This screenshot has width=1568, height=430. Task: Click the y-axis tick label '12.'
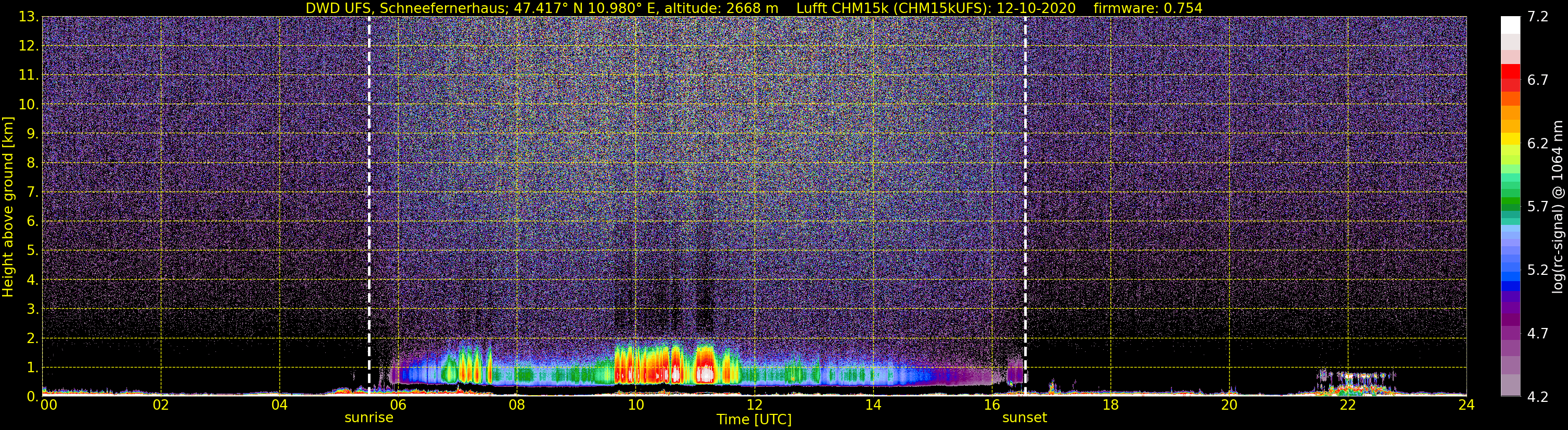pyautogui.click(x=29, y=46)
